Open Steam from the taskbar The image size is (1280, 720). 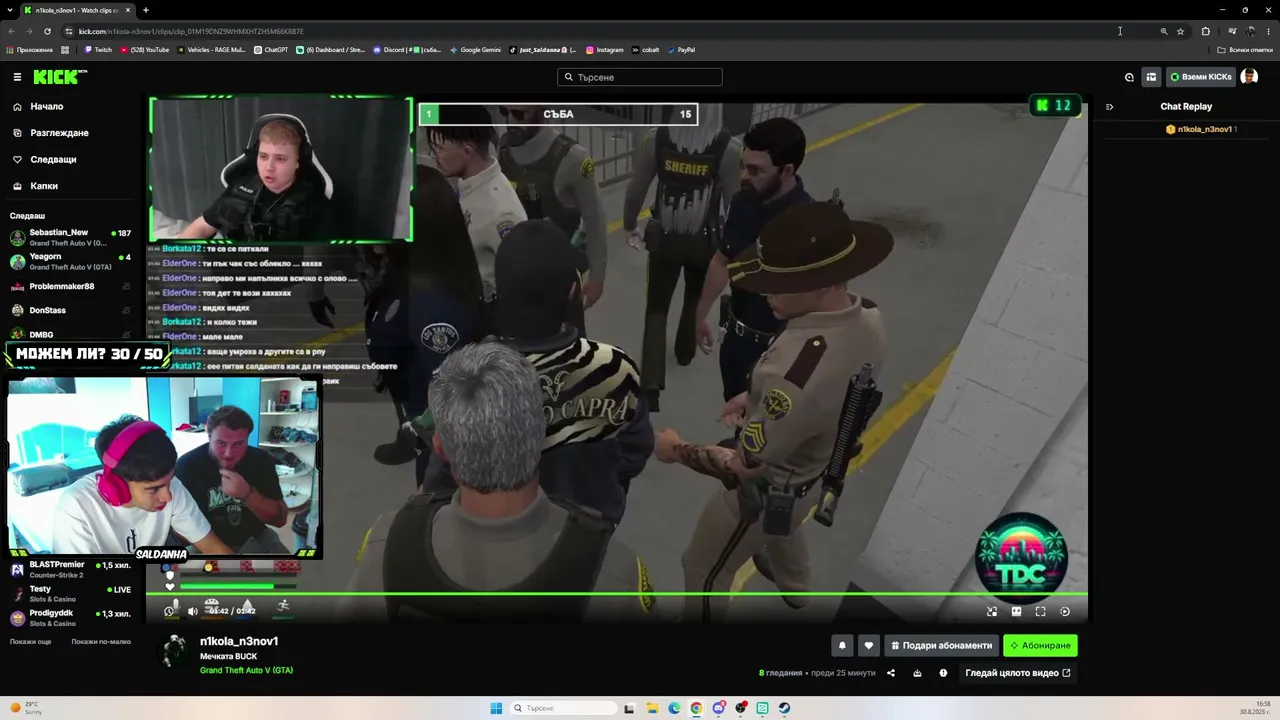click(784, 708)
